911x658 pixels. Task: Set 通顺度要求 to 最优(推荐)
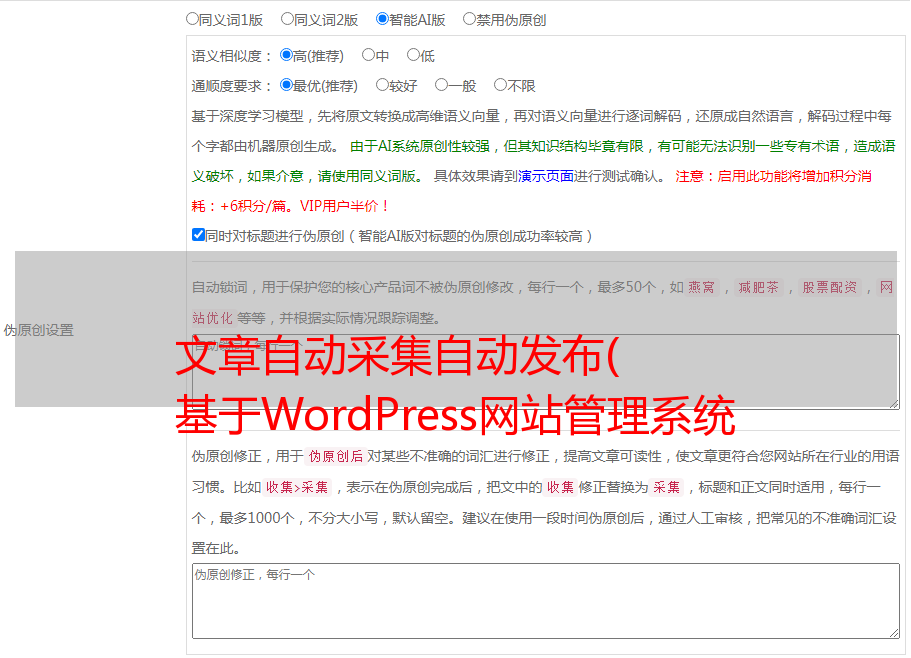click(286, 85)
